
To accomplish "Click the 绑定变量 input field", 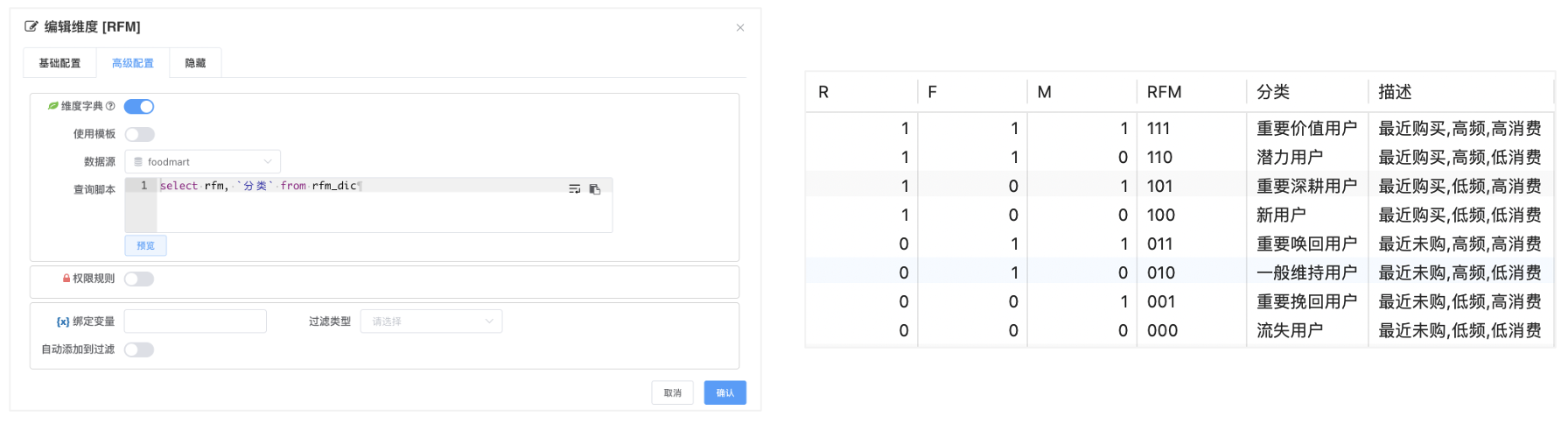I will point(195,322).
